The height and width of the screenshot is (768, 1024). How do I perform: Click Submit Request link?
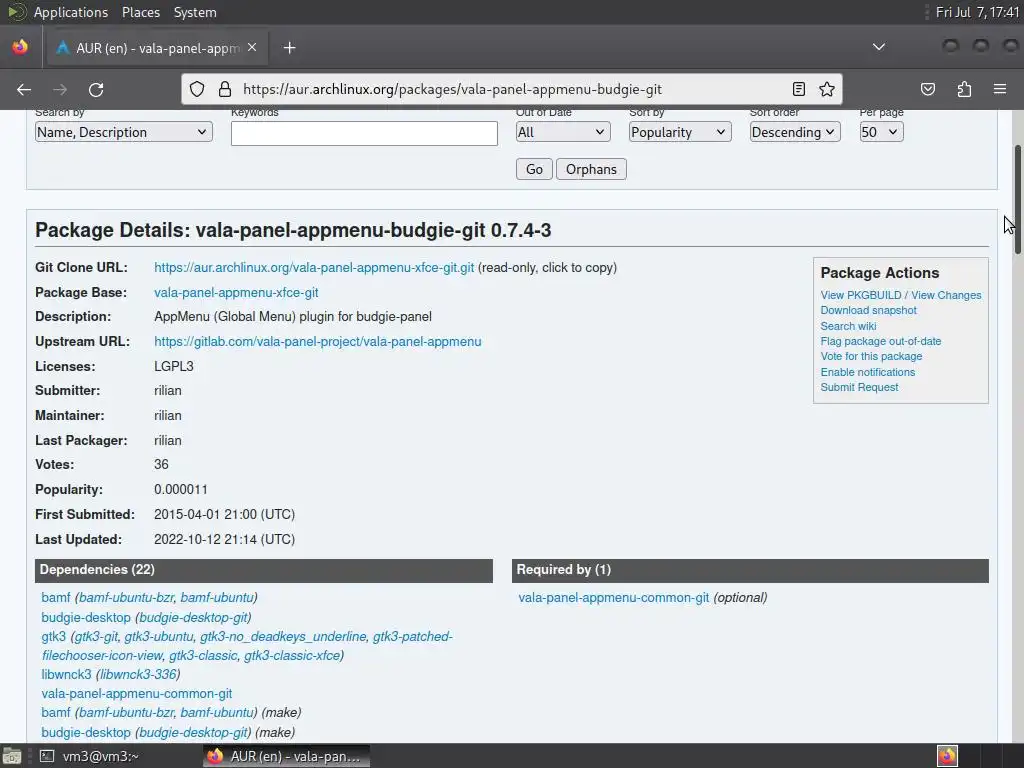(859, 387)
